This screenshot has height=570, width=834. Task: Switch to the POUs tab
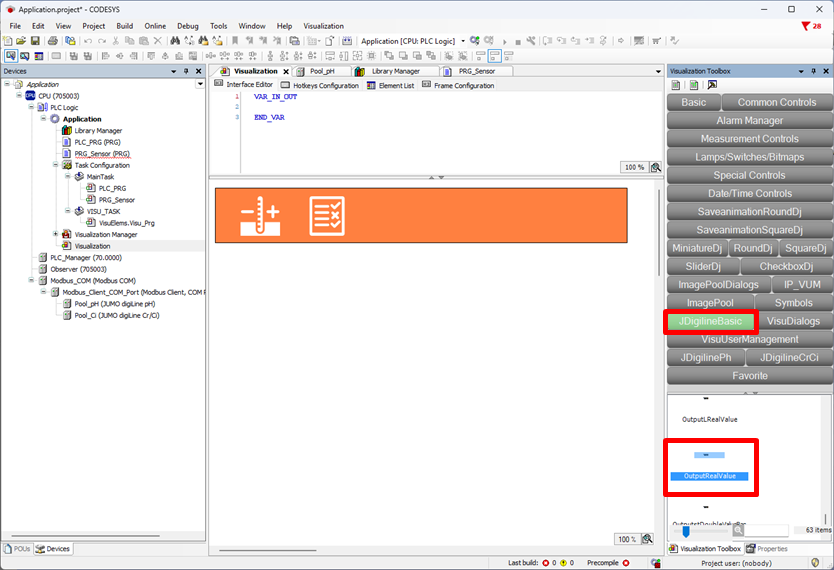click(18, 549)
